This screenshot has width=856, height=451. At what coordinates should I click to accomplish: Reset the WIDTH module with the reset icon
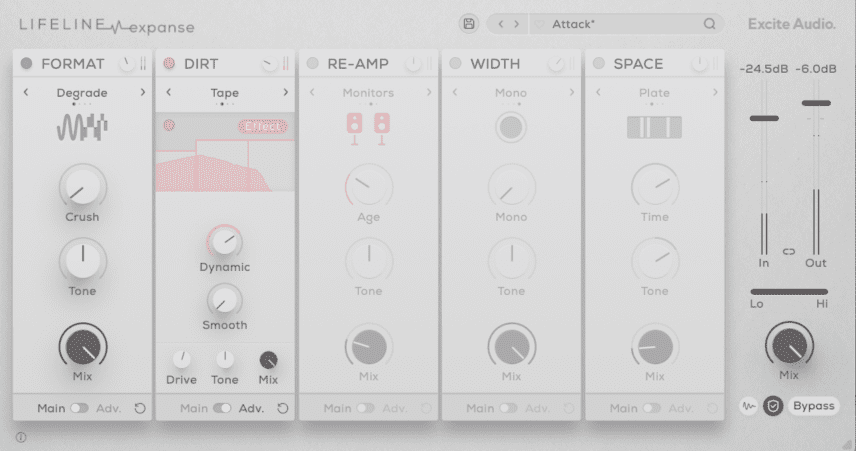coord(569,408)
